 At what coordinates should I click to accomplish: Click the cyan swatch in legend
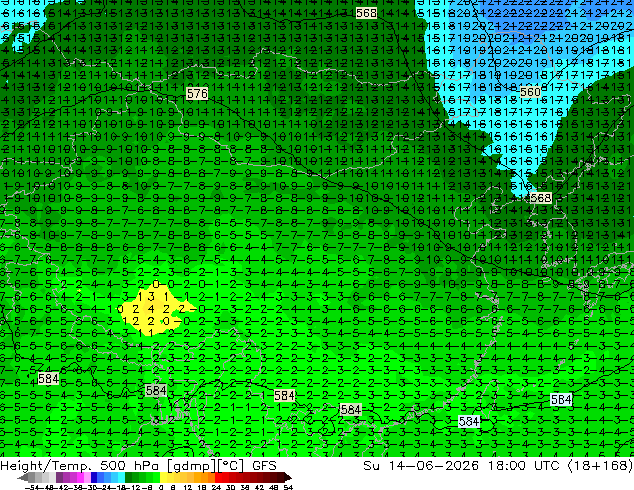121,478
